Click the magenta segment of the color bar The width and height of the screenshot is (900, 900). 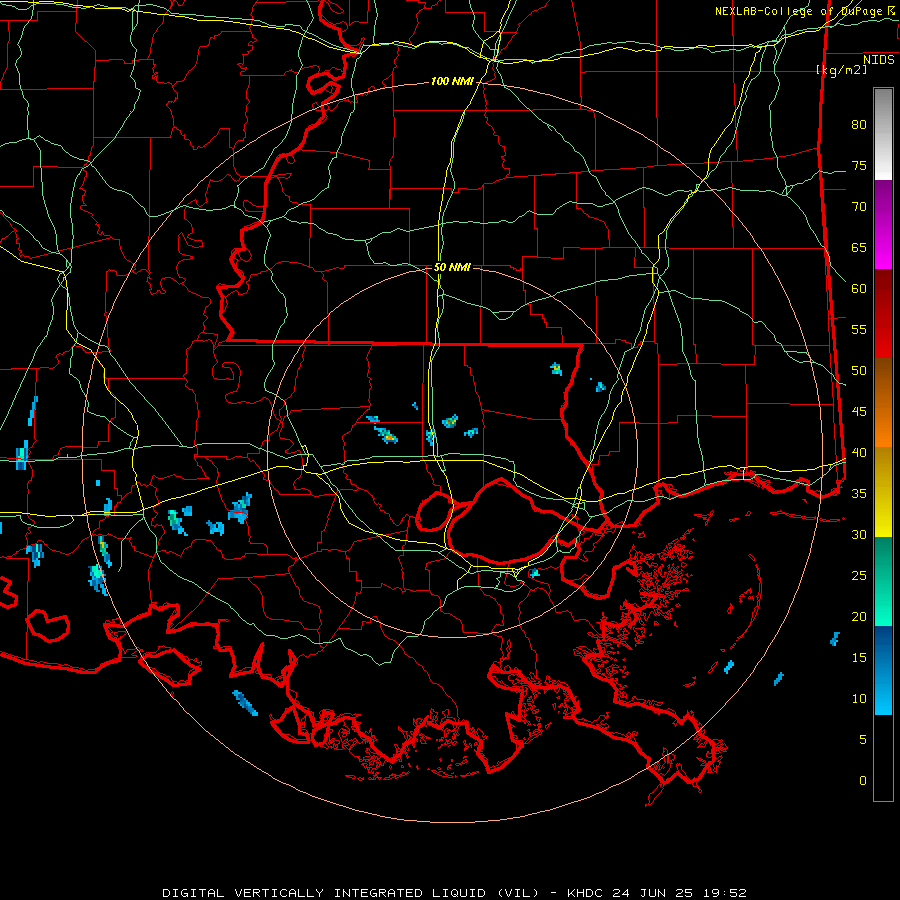tap(883, 224)
